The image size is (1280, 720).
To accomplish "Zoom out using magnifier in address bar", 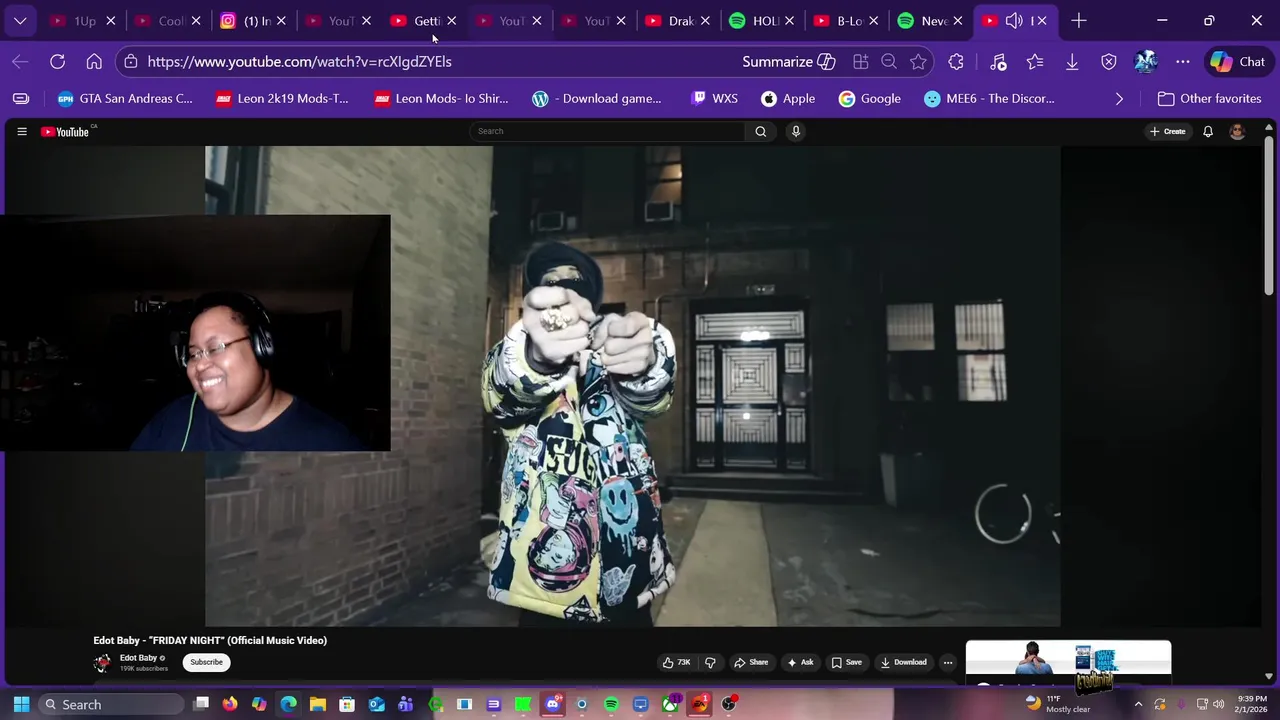I will 889,62.
